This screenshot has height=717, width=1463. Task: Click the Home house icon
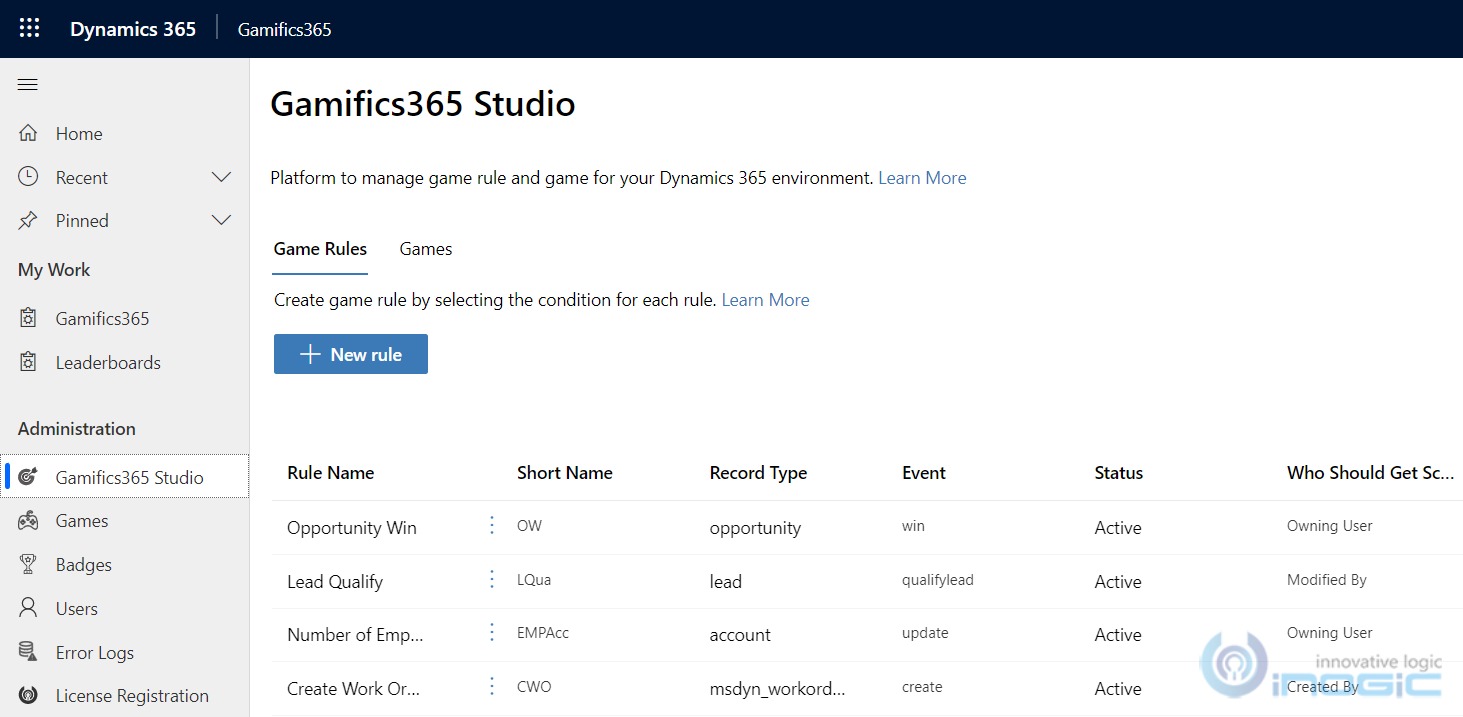pyautogui.click(x=28, y=133)
